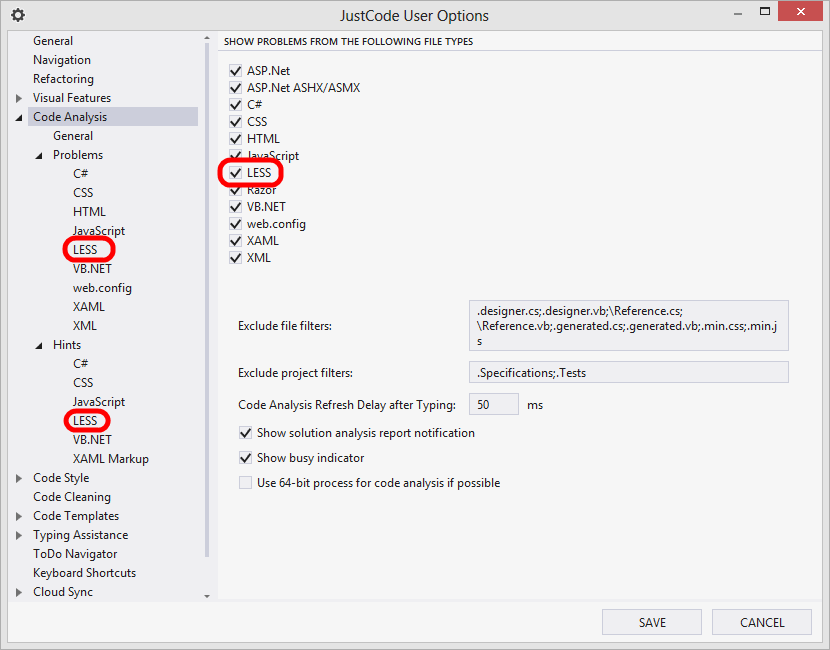Click the tree scrollbar down arrow
830x650 pixels.
pos(207,596)
